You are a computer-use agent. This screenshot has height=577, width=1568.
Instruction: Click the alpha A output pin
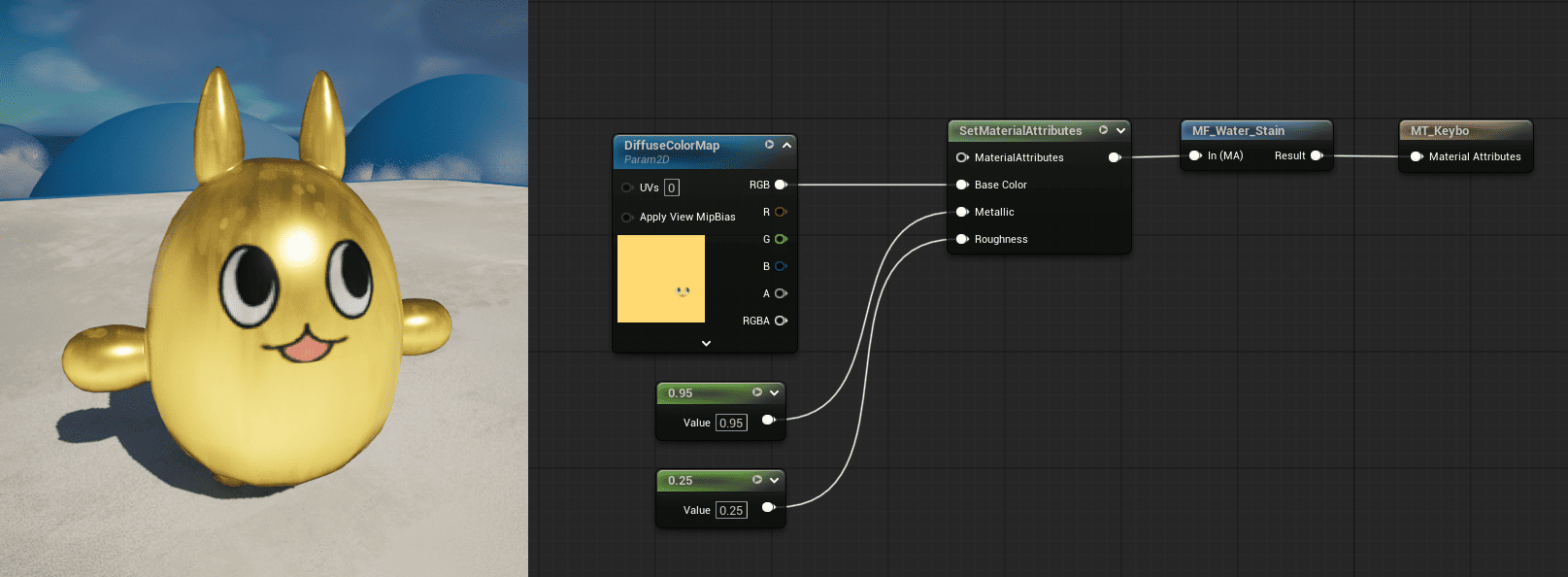pyautogui.click(x=780, y=293)
